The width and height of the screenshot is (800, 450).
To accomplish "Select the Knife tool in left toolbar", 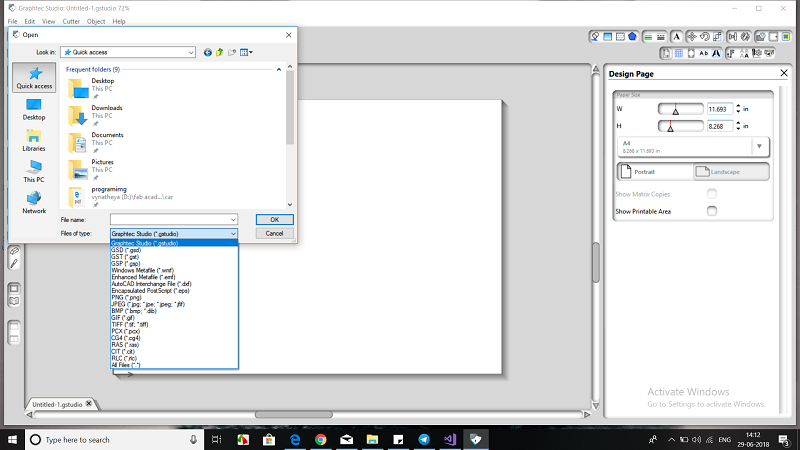I will (14, 264).
